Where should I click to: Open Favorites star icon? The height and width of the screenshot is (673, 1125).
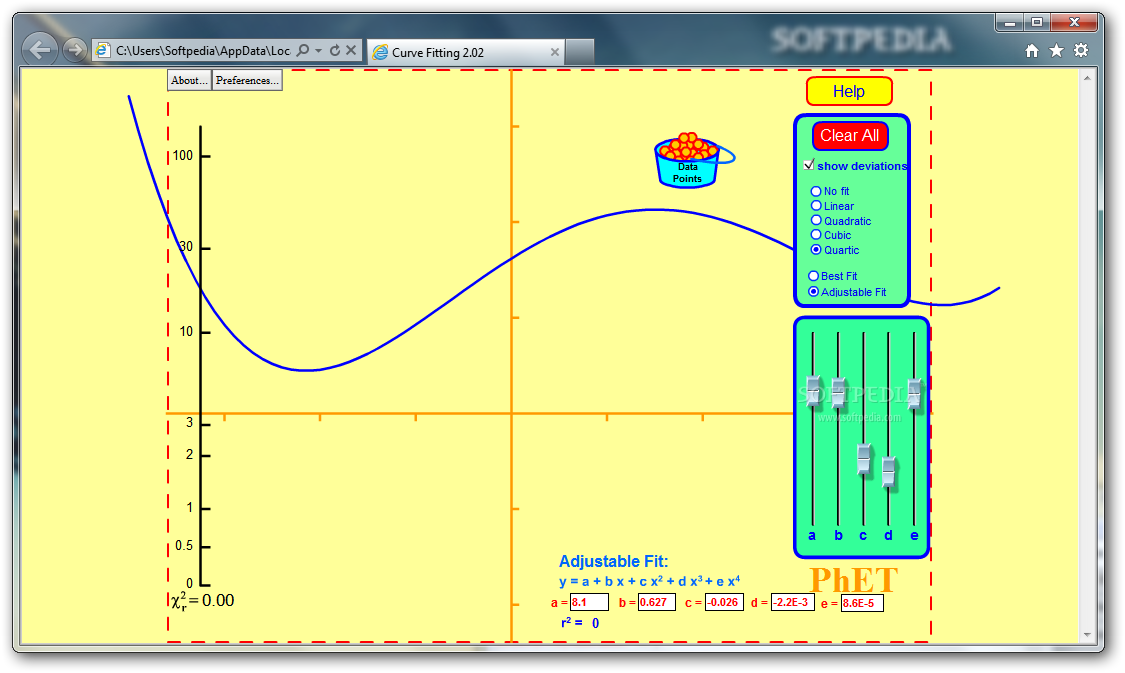coord(1056,50)
